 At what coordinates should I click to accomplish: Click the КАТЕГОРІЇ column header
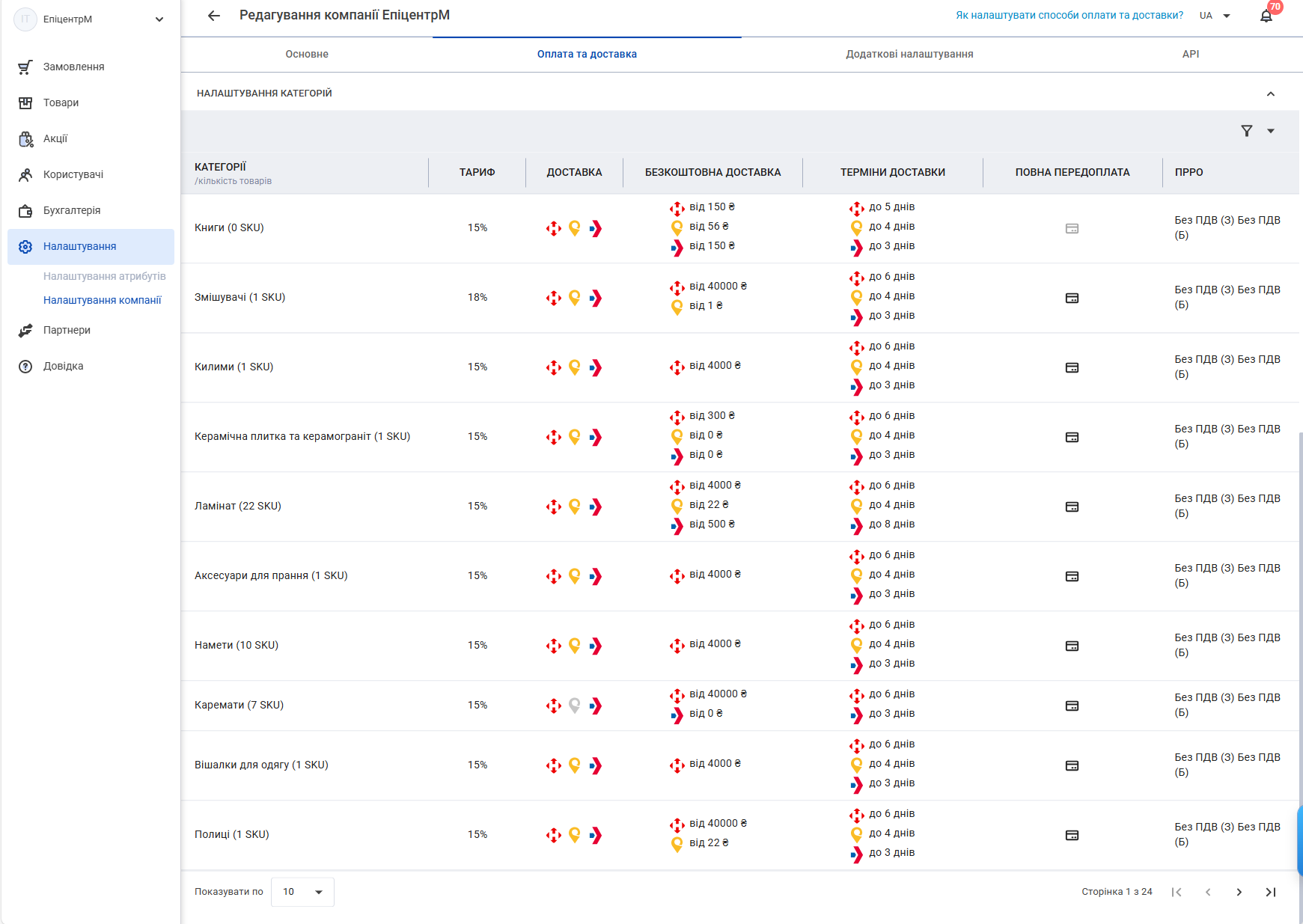click(x=220, y=167)
